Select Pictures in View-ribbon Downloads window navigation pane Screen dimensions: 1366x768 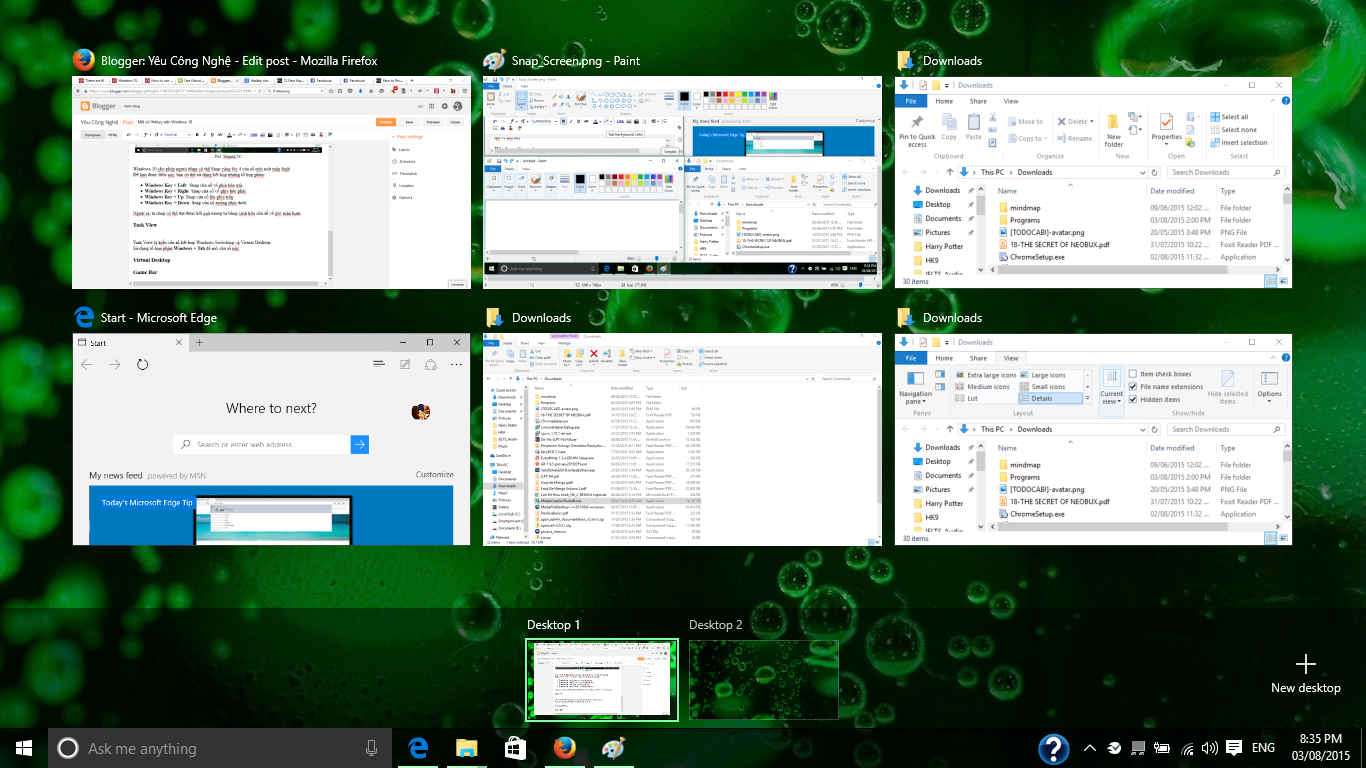938,490
